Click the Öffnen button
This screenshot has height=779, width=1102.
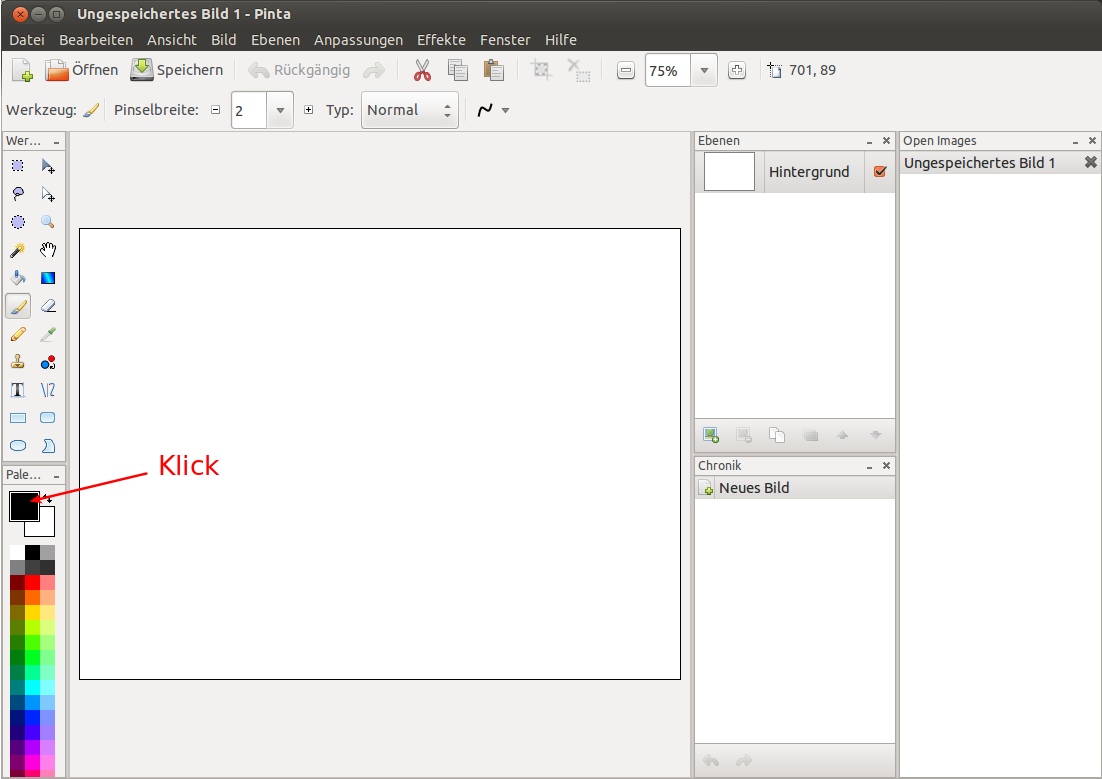coord(82,70)
